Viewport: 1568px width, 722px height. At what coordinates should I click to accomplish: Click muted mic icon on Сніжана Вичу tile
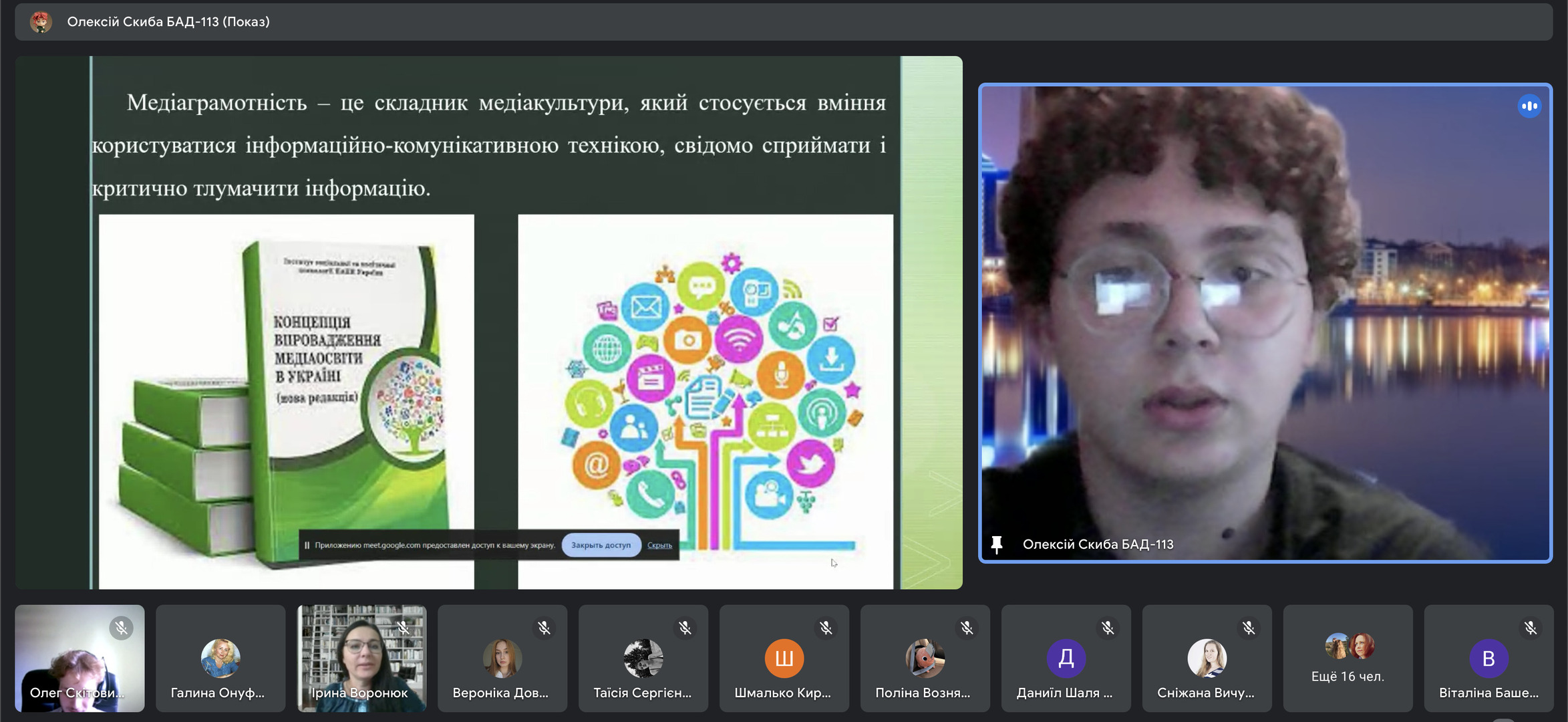[1249, 628]
